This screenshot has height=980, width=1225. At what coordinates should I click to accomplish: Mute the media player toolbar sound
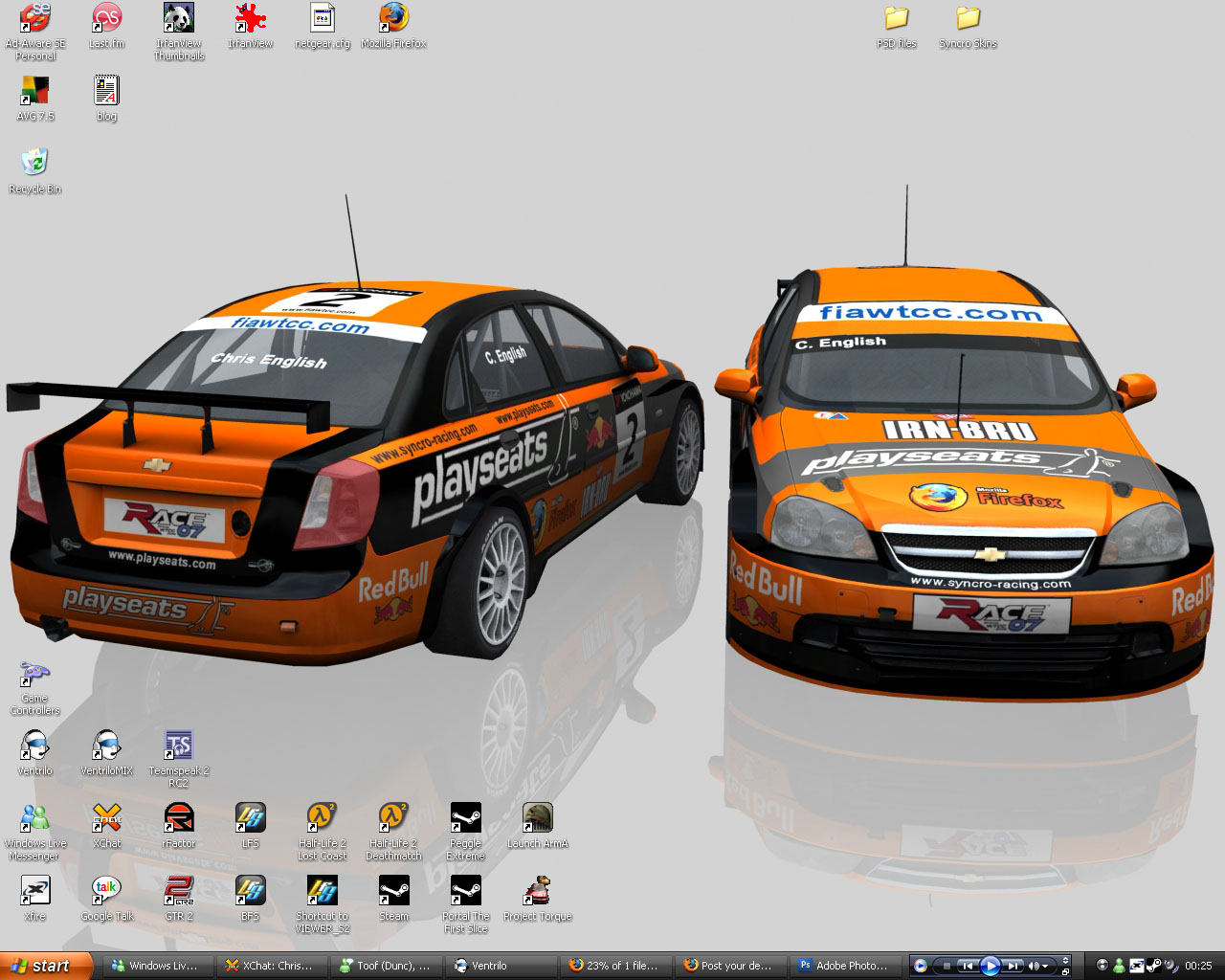[1035, 966]
